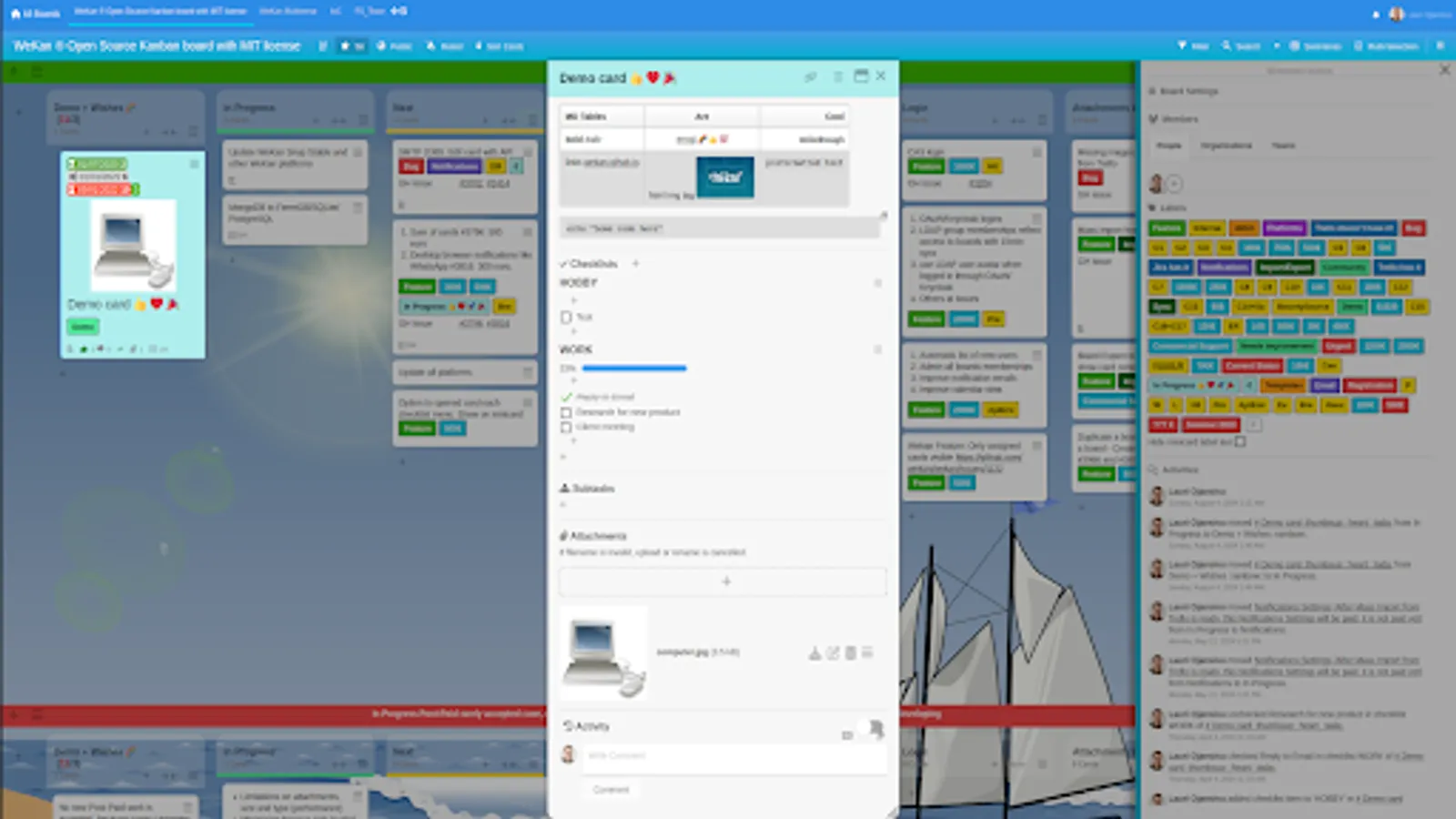Toggle the activity display switch in card
The height and width of the screenshot is (819, 1456).
pos(869,728)
